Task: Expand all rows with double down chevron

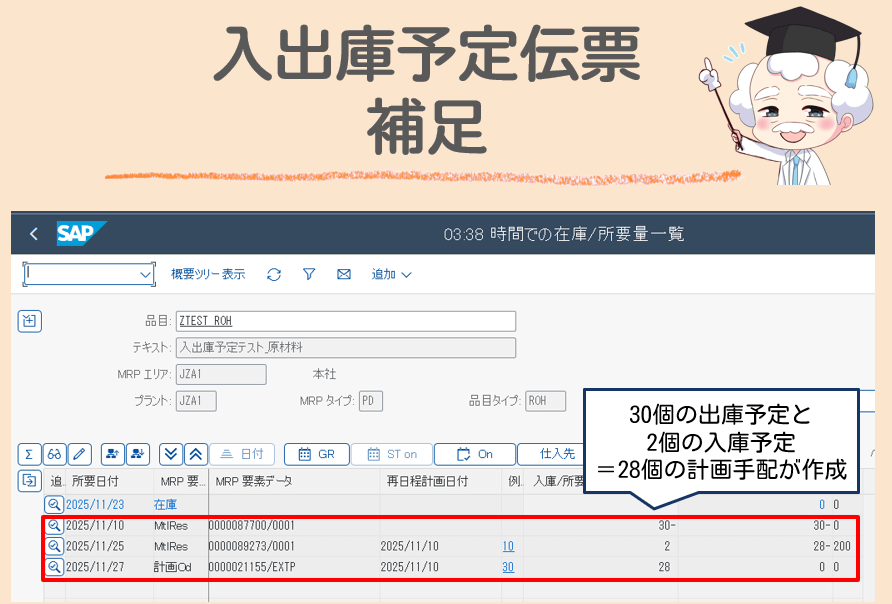Action: pos(171,454)
